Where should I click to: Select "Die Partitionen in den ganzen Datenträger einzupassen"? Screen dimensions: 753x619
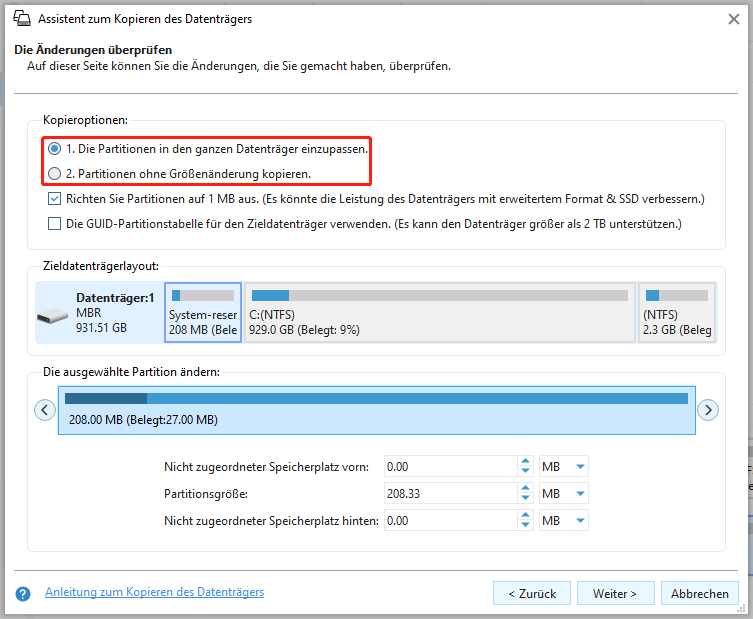(x=54, y=148)
